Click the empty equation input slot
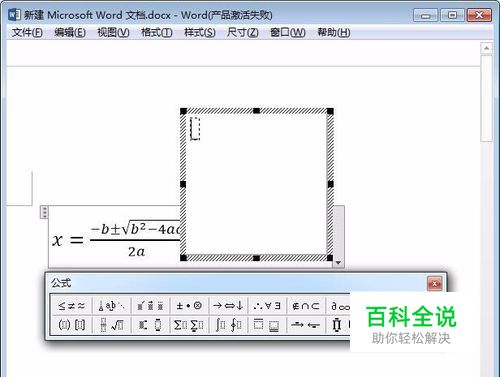 click(195, 129)
